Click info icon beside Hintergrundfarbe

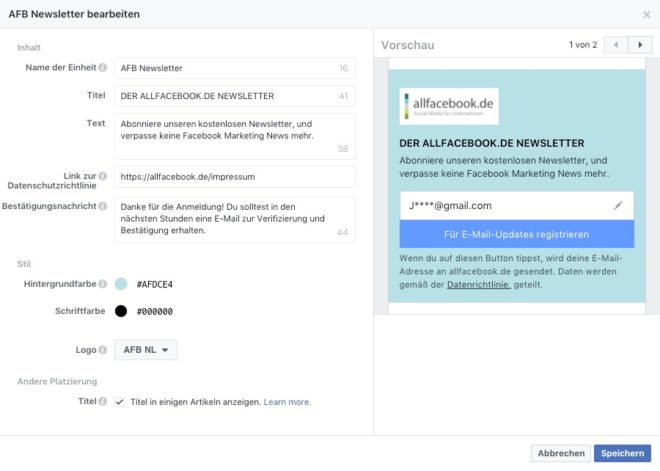[x=103, y=284]
